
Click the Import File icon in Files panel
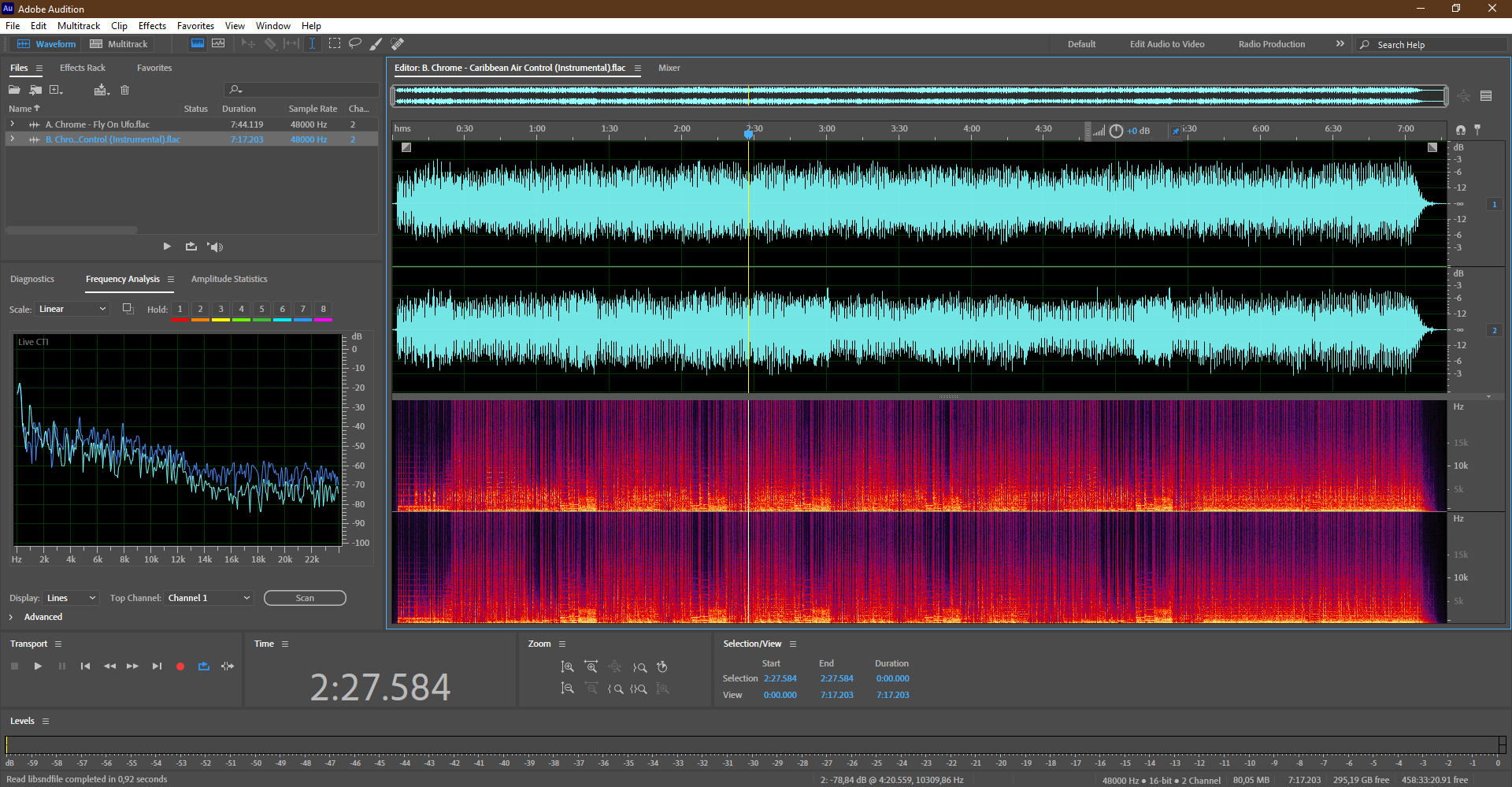coord(35,90)
